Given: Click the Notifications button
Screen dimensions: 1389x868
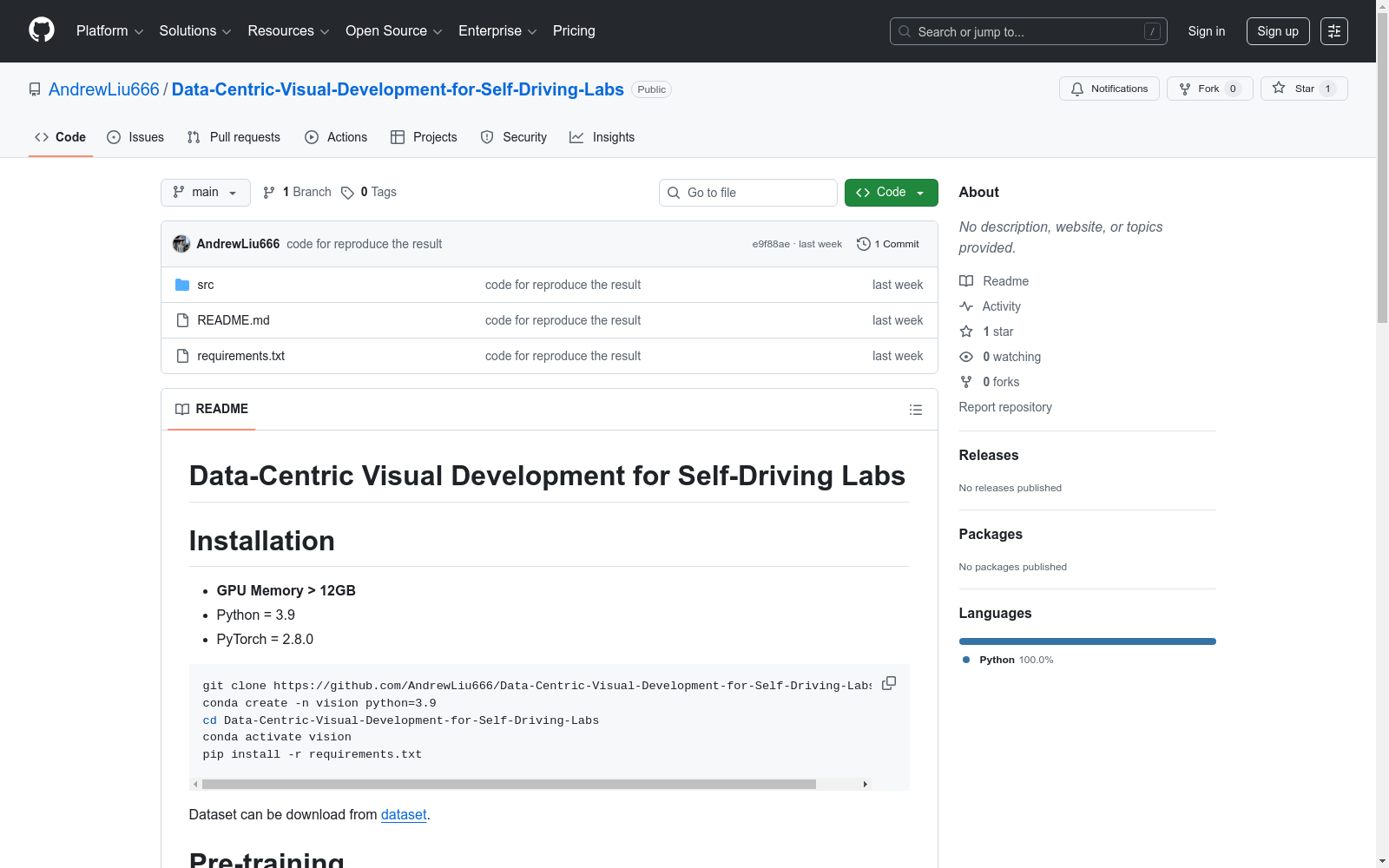Looking at the screenshot, I should click(1109, 89).
